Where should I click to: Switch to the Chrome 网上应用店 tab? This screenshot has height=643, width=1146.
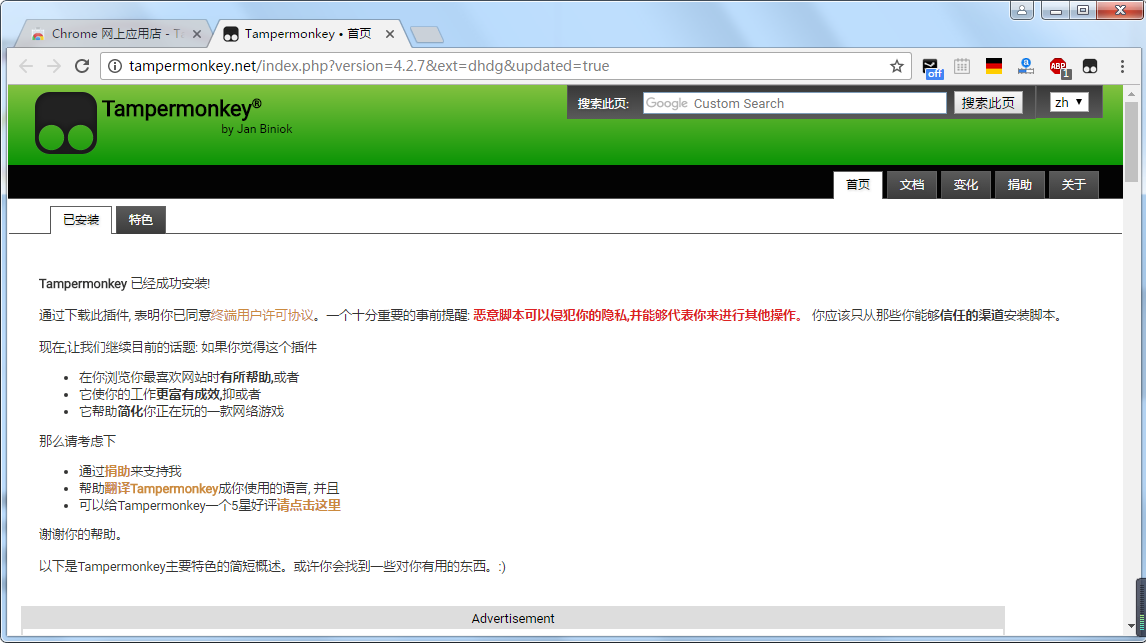pyautogui.click(x=113, y=34)
